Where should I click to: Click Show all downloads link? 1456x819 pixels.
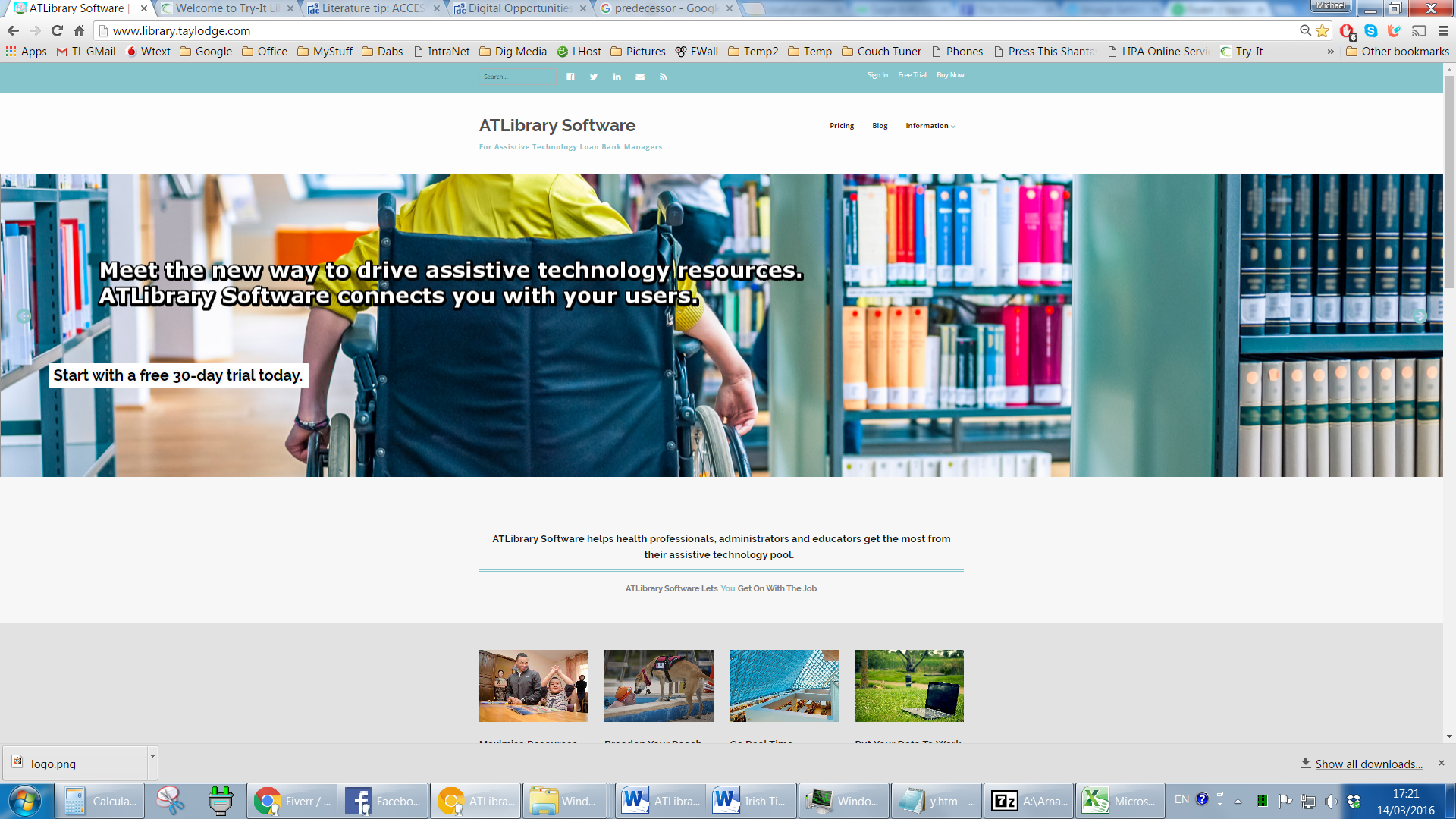pos(1368,764)
